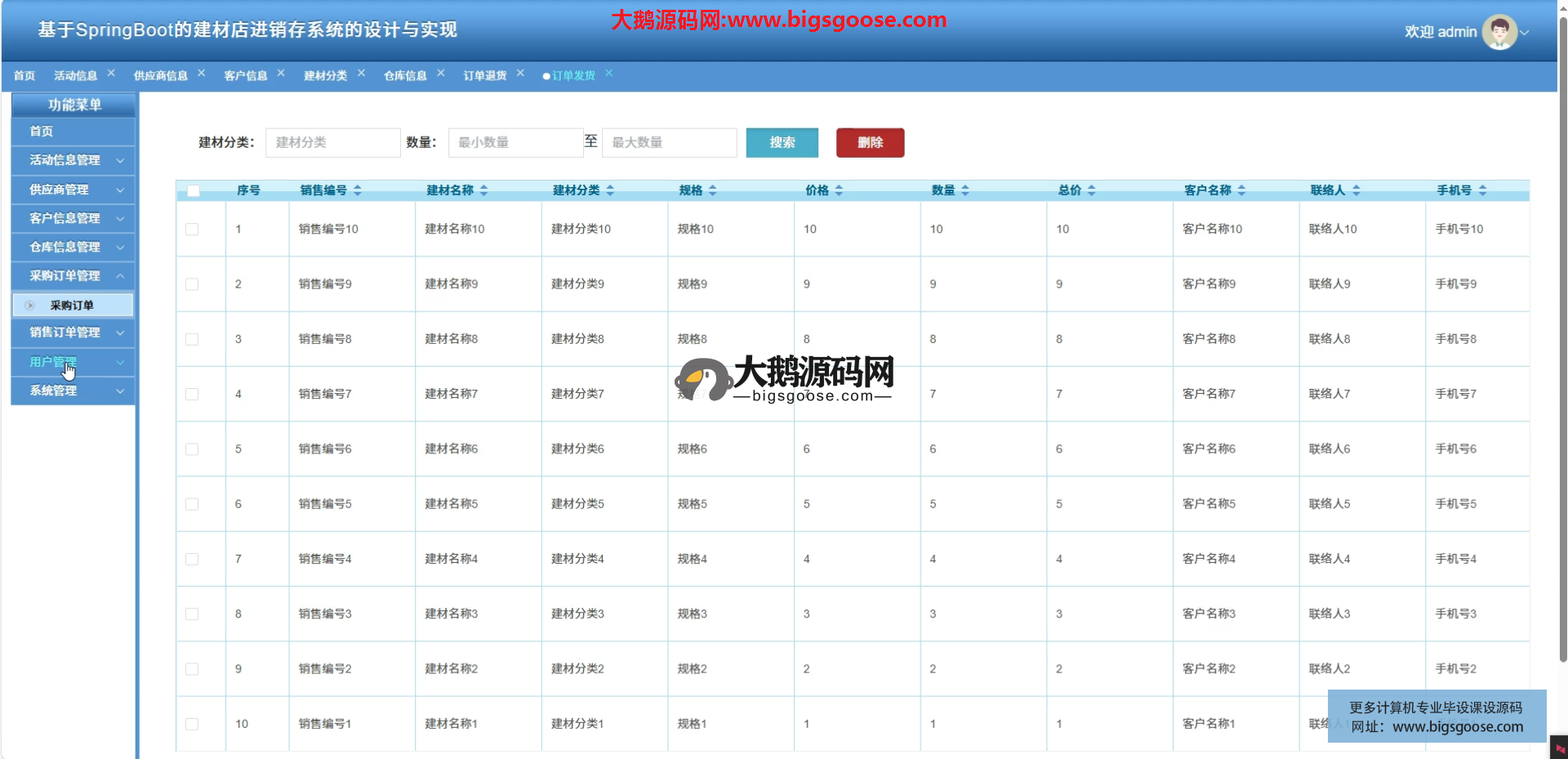
Task: Switch to the 客户信息 tab
Action: tap(246, 76)
